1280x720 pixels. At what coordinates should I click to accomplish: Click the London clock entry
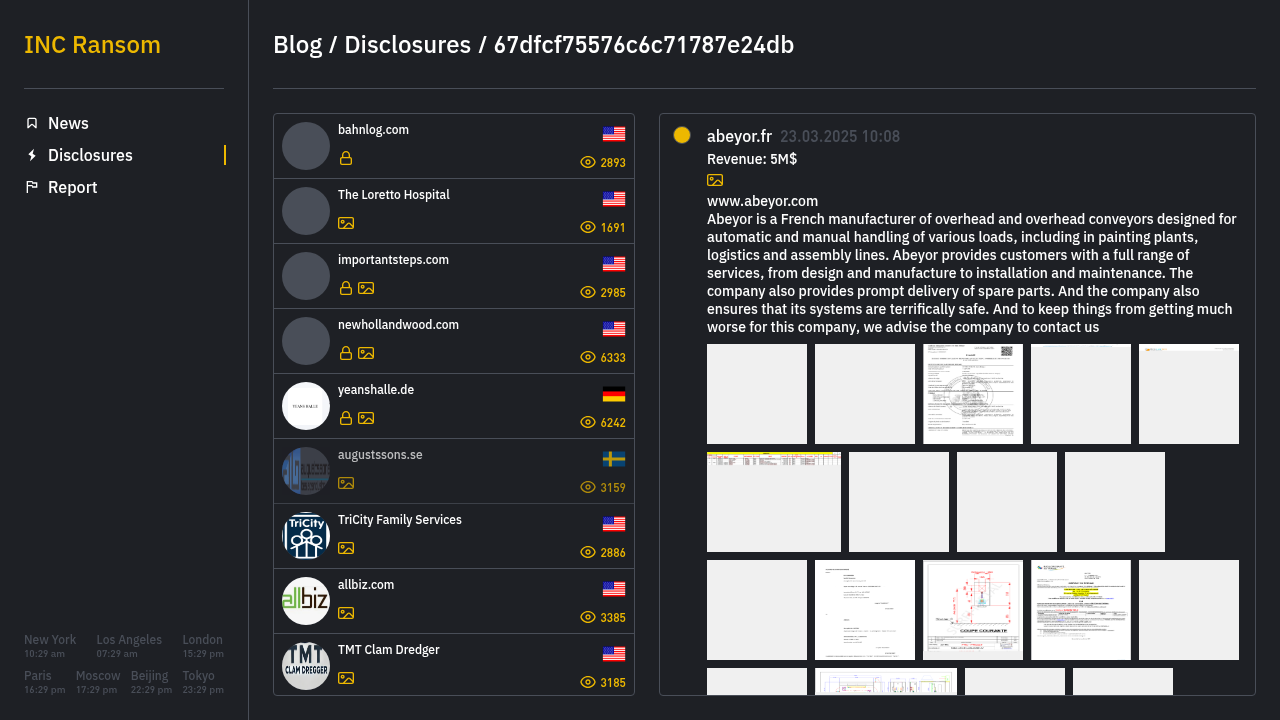coord(203,646)
